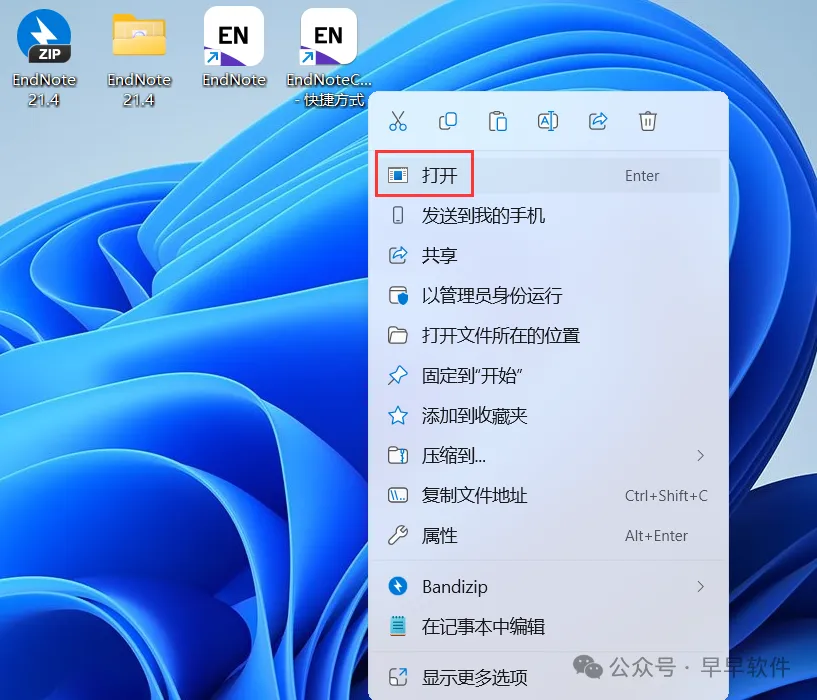Choose 发送到我的手机 menu entry

pyautogui.click(x=548, y=215)
